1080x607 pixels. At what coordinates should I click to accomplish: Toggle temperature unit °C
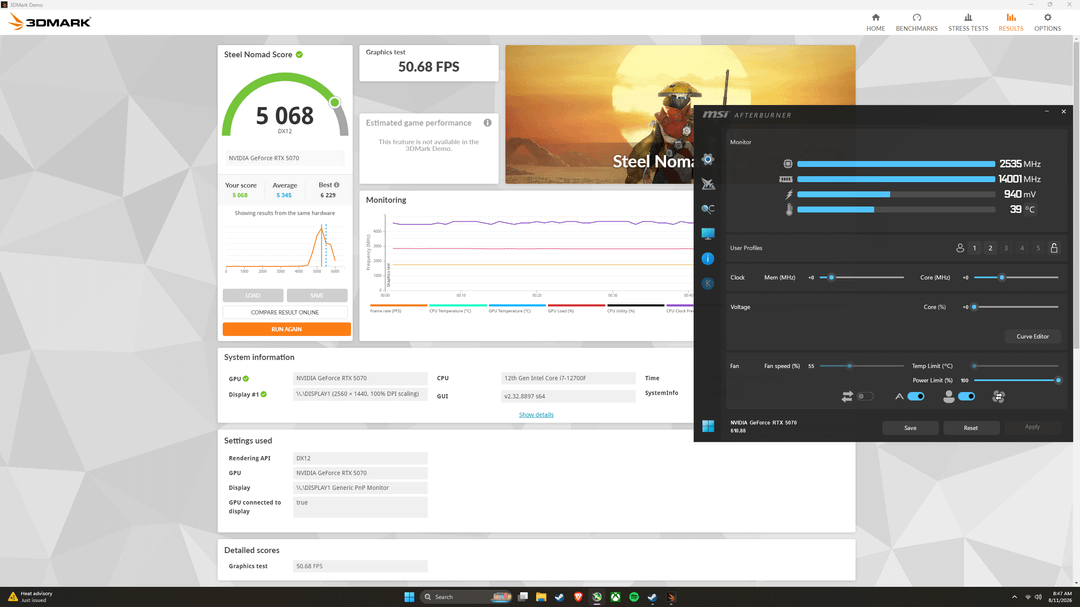pos(1030,209)
